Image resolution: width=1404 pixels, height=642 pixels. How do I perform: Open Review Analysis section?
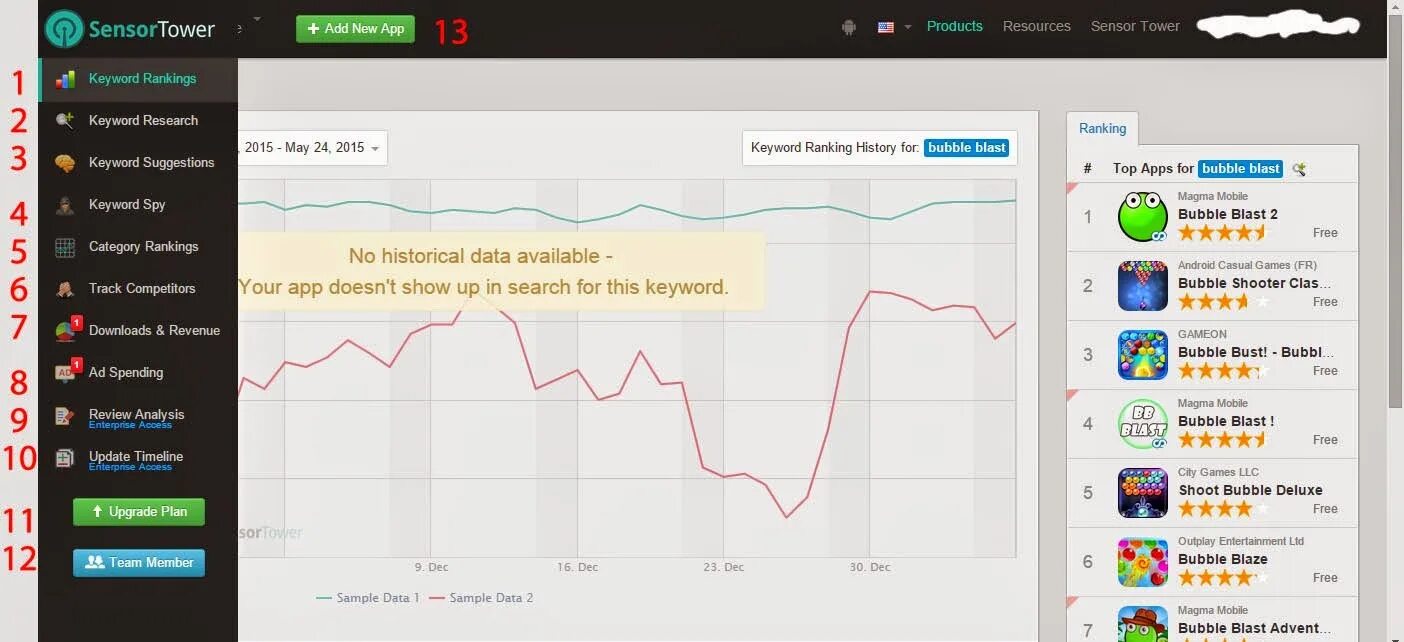coord(138,416)
